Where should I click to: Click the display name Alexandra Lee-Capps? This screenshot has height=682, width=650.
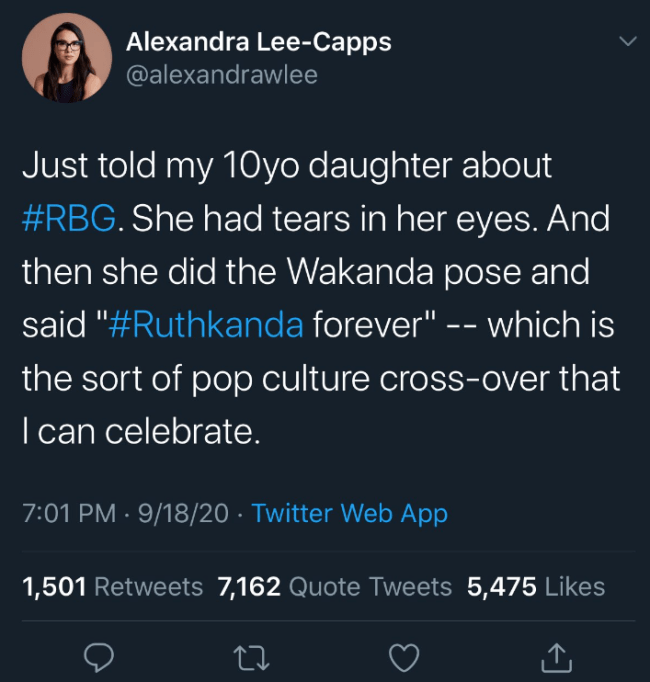[259, 42]
